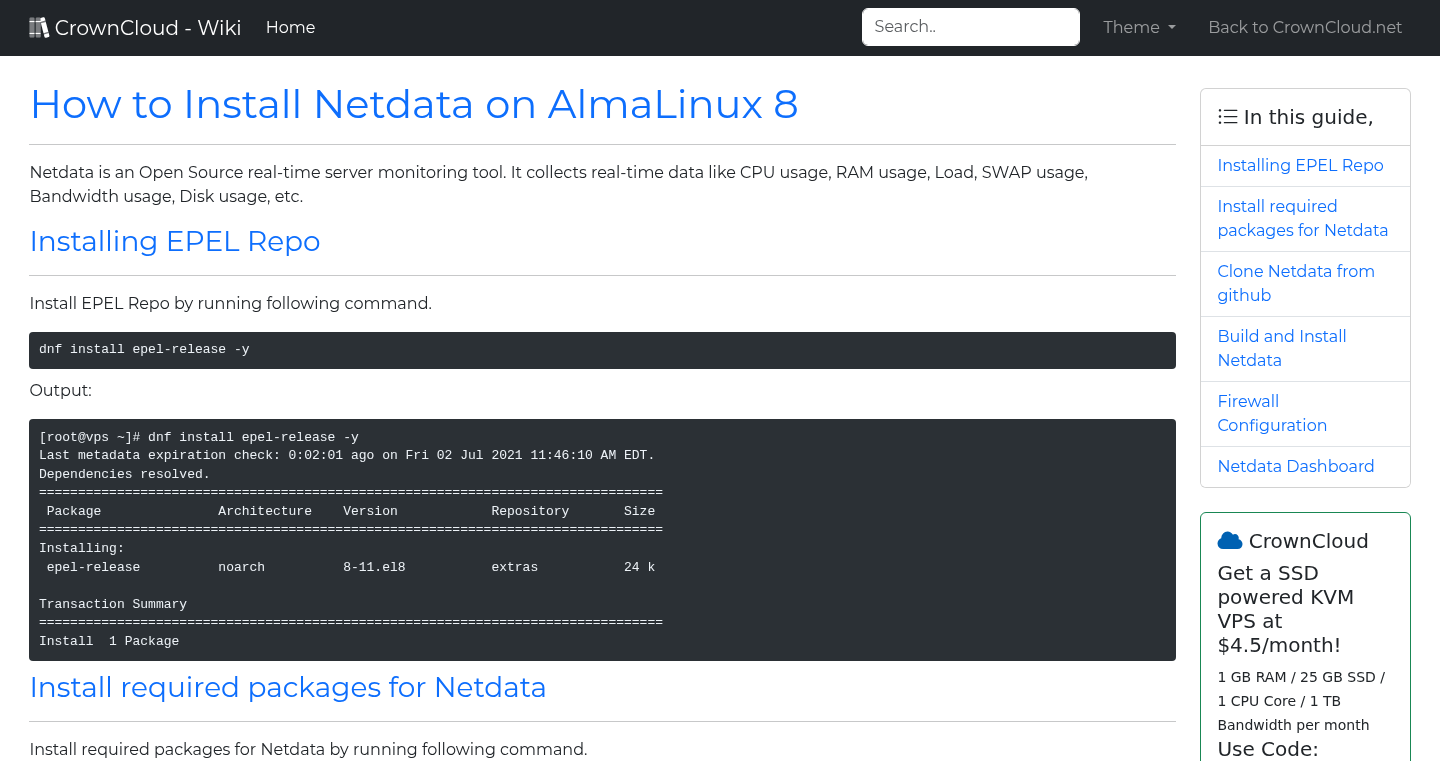Click the CrownCloud Wiki books logo icon
Viewport: 1440px width, 761px height.
(39, 26)
